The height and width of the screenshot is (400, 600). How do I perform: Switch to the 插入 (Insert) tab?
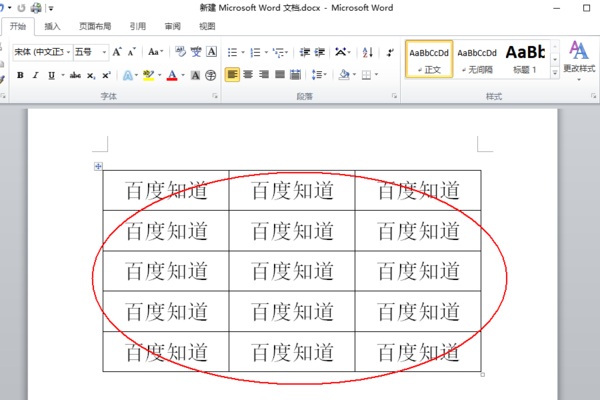(x=52, y=26)
